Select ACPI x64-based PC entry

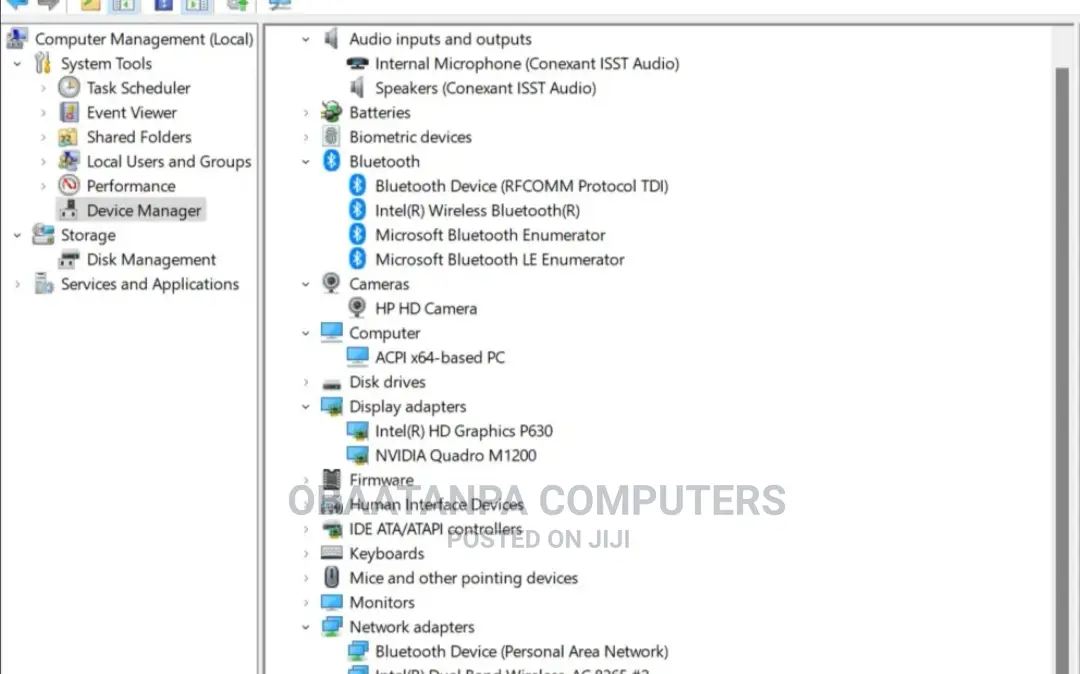[439, 357]
